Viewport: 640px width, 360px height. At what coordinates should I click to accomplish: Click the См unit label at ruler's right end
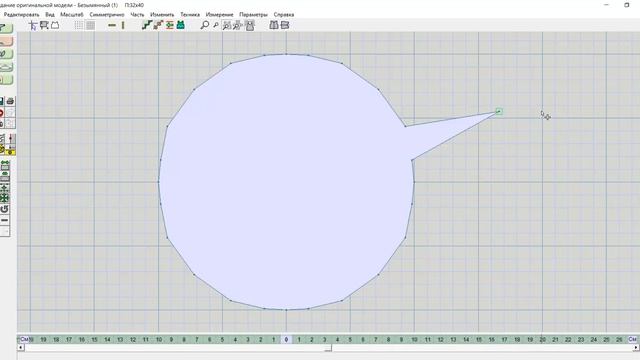click(x=633, y=339)
